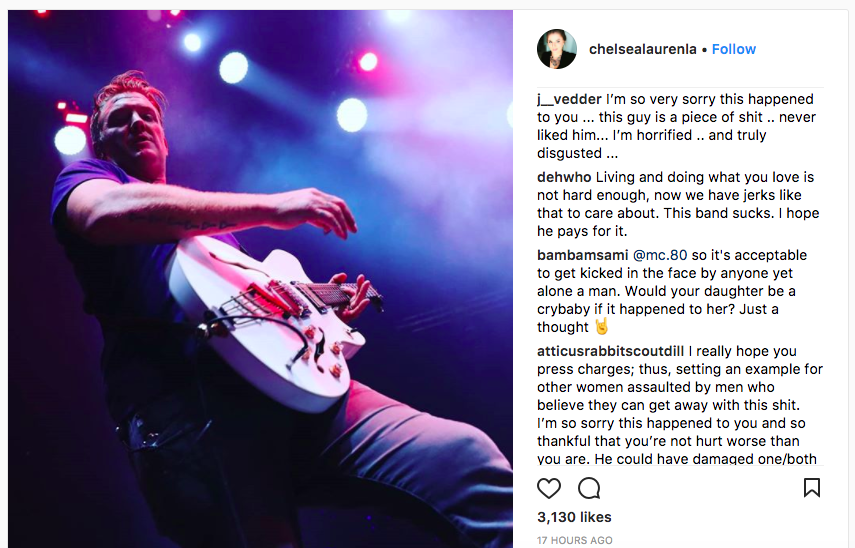Viewport: 855px width, 548px height.
Task: Open the @mc.80 mention
Action: coord(653,255)
